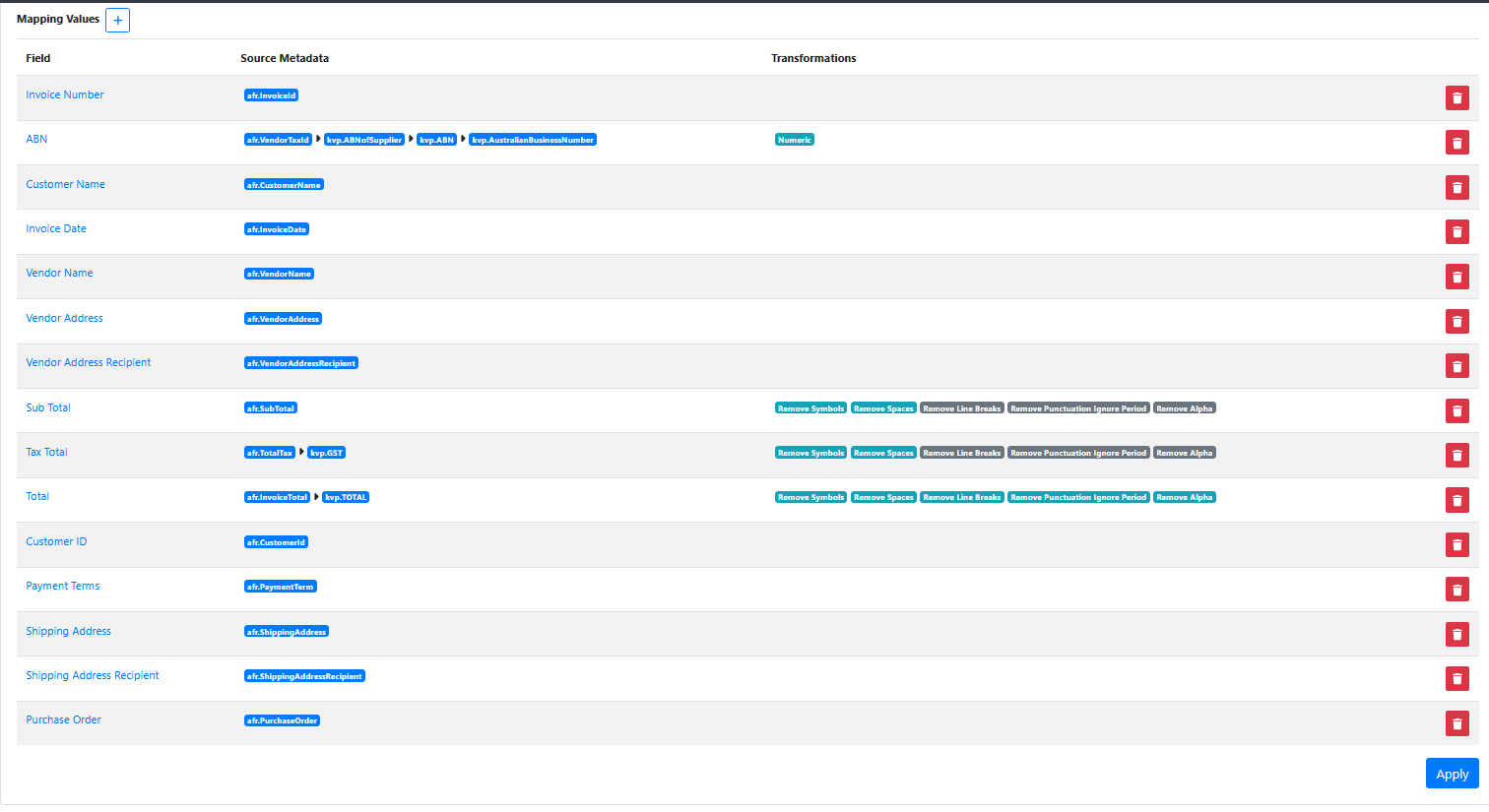The height and width of the screenshot is (812, 1489).
Task: Select Remove Alpha tag in Tax Total row
Action: click(x=1184, y=453)
